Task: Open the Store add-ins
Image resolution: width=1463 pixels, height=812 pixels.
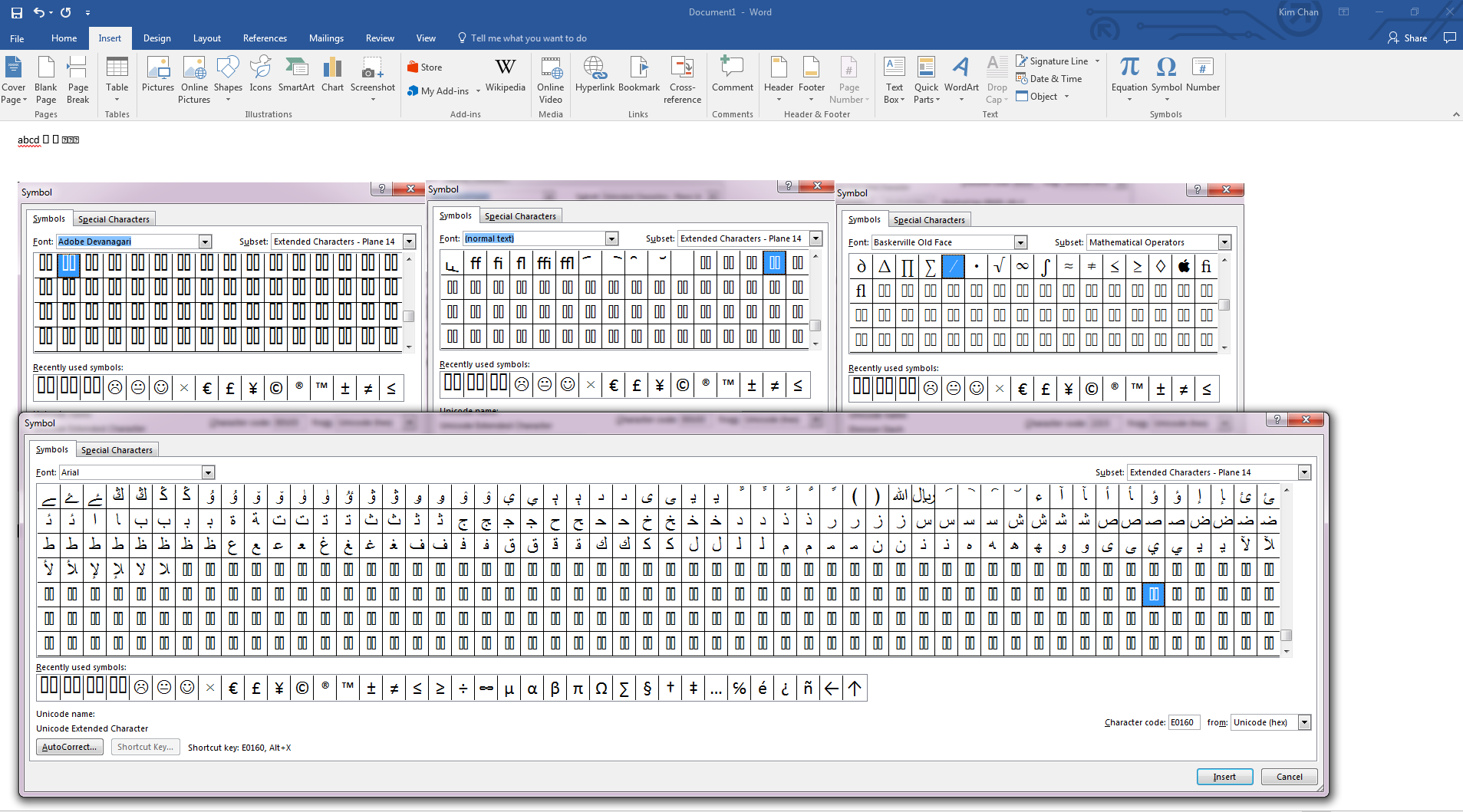Action: tap(425, 67)
